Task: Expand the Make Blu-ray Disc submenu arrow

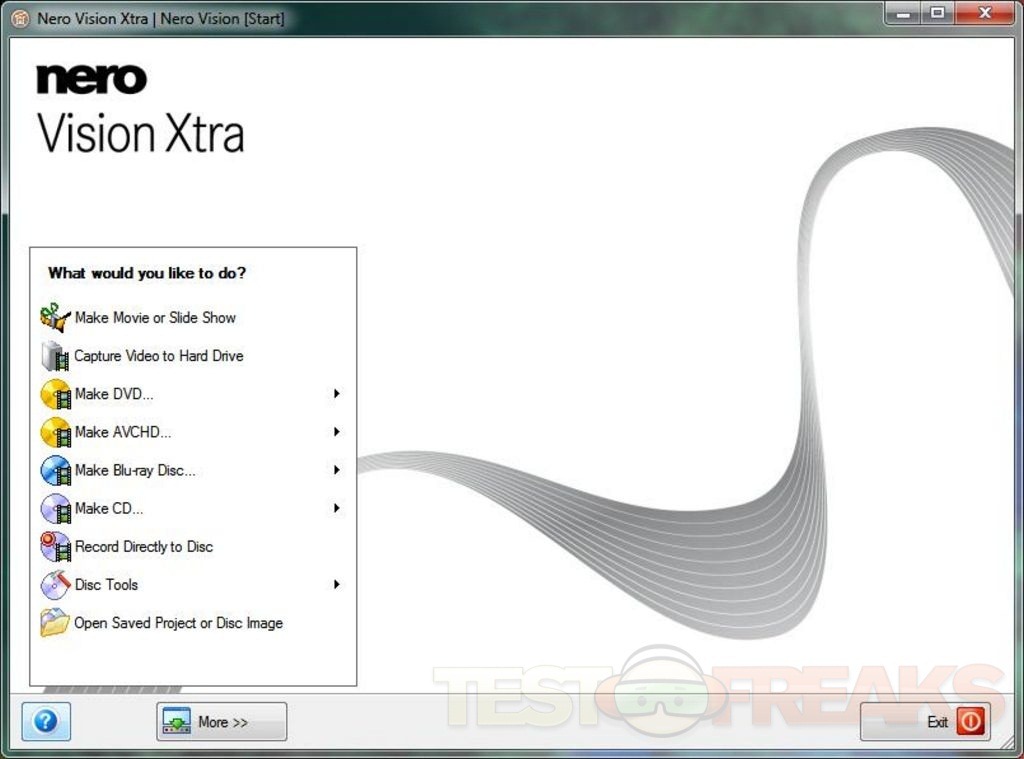Action: (x=337, y=470)
